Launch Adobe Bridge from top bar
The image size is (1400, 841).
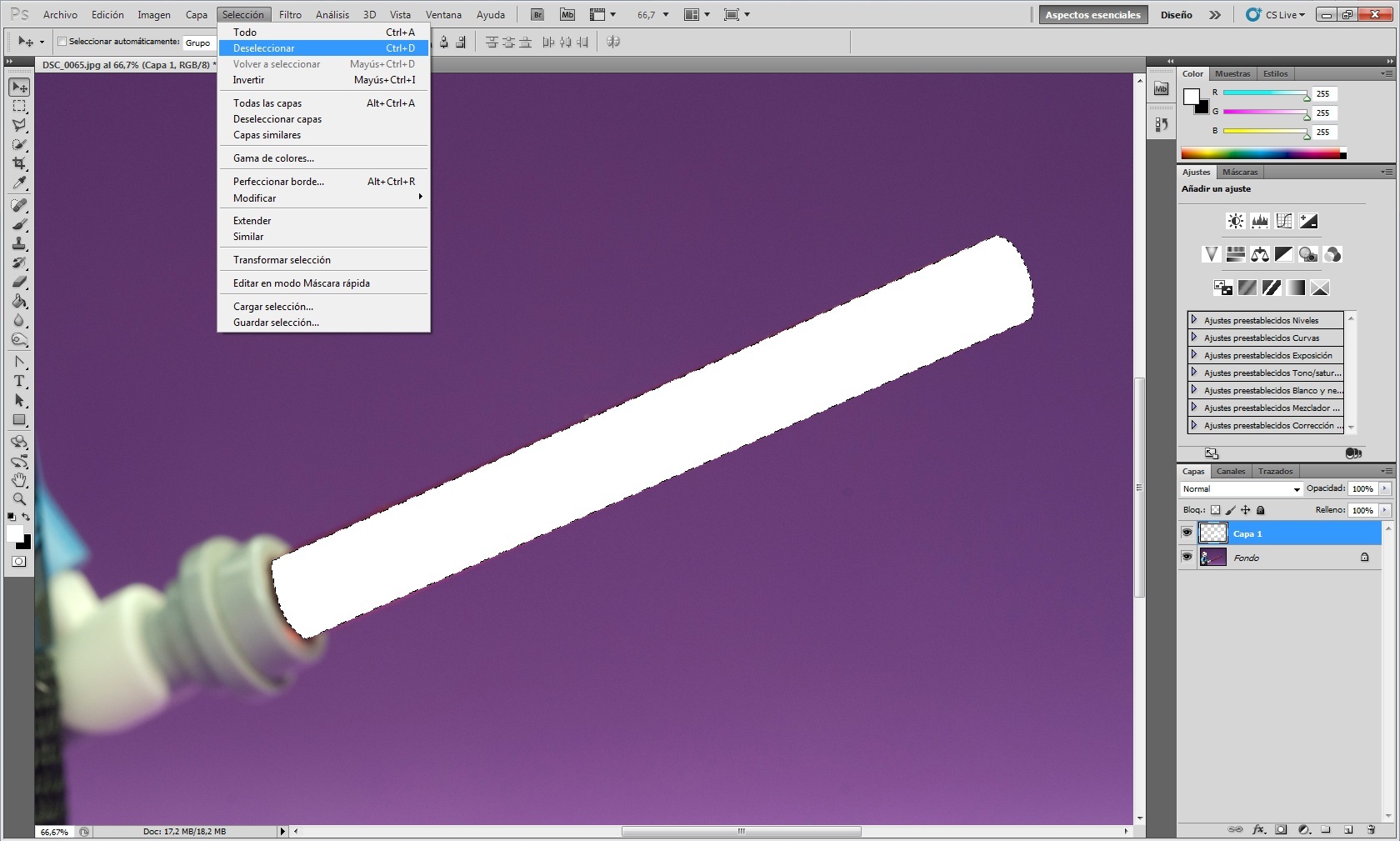(537, 15)
